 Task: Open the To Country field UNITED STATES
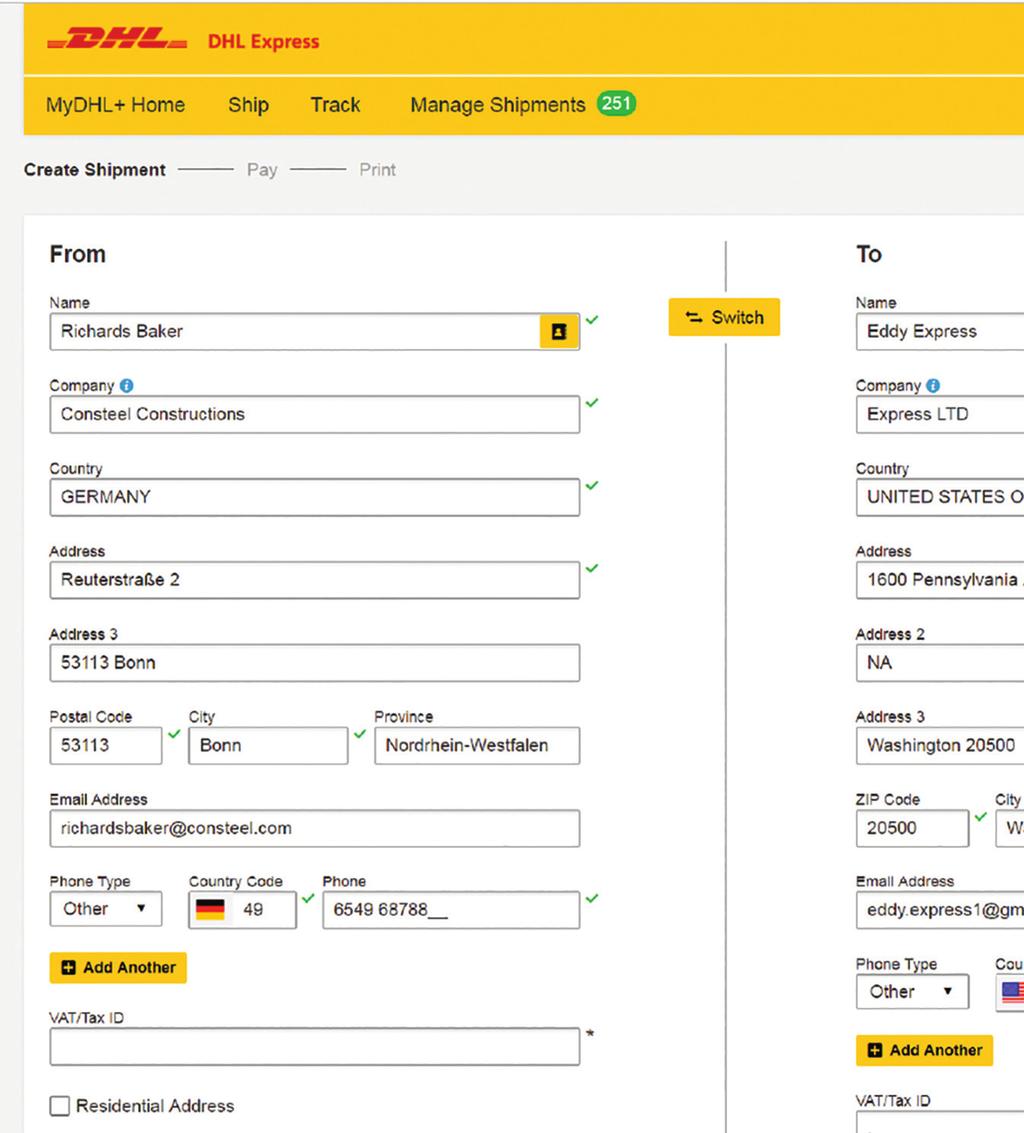coord(940,497)
